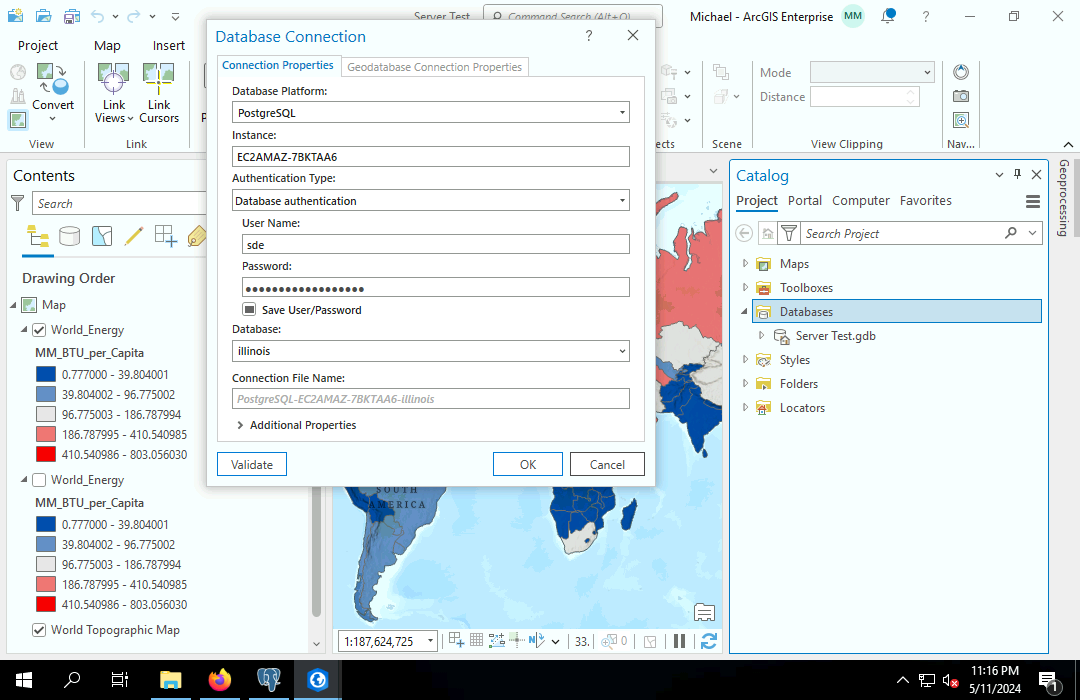Expand the Maps node in Catalog
1080x700 pixels.
click(x=745, y=263)
